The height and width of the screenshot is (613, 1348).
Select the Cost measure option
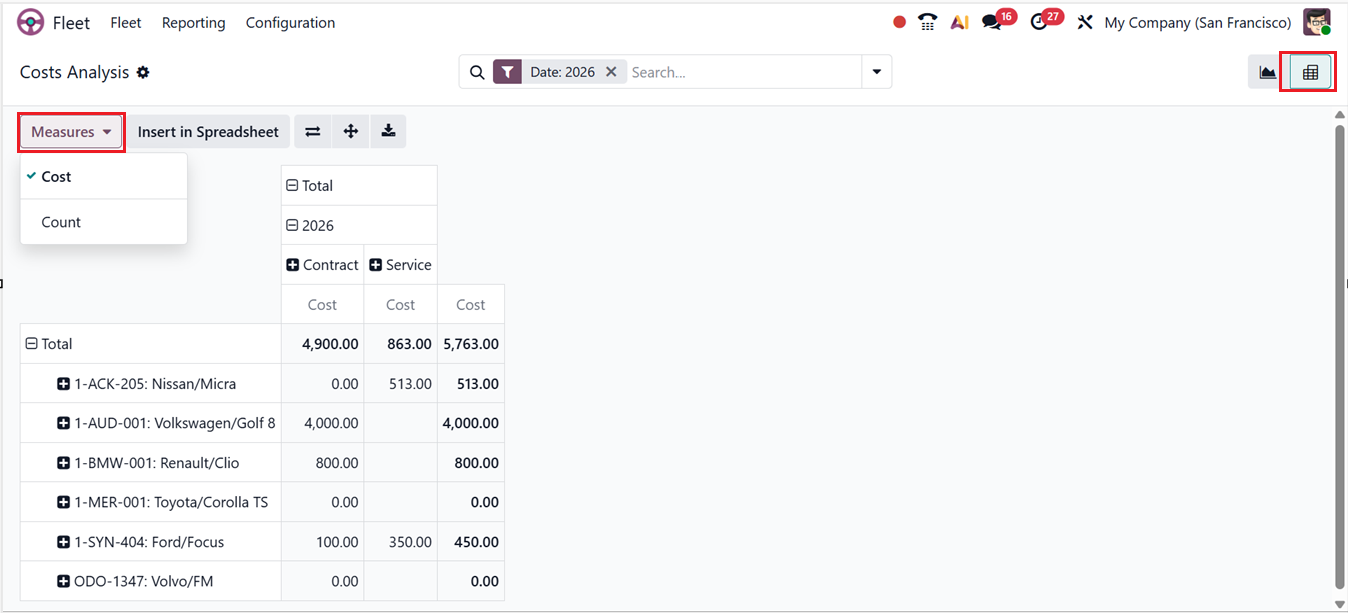[x=57, y=177]
